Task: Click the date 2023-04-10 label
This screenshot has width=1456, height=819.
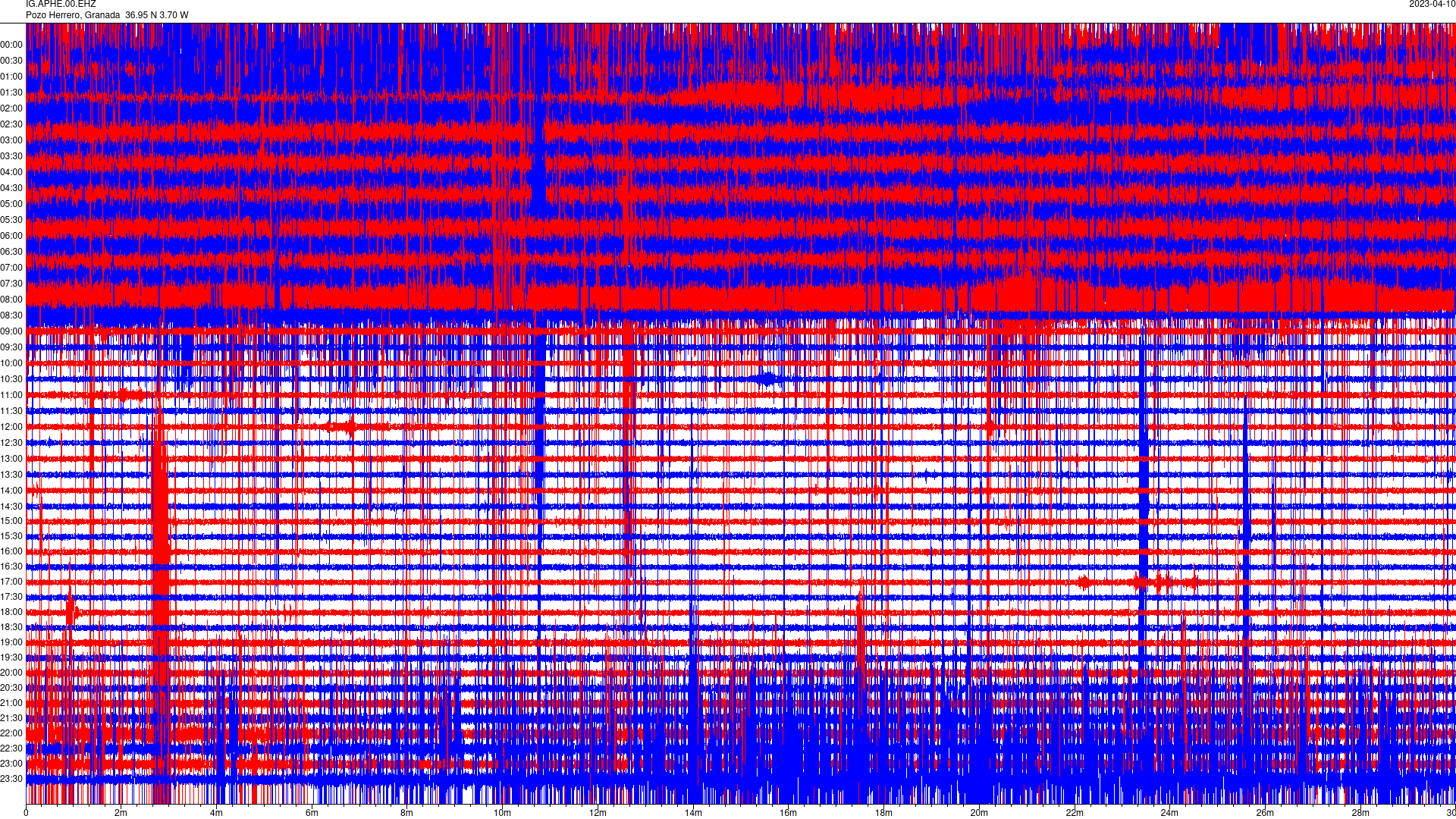Action: click(1432, 4)
